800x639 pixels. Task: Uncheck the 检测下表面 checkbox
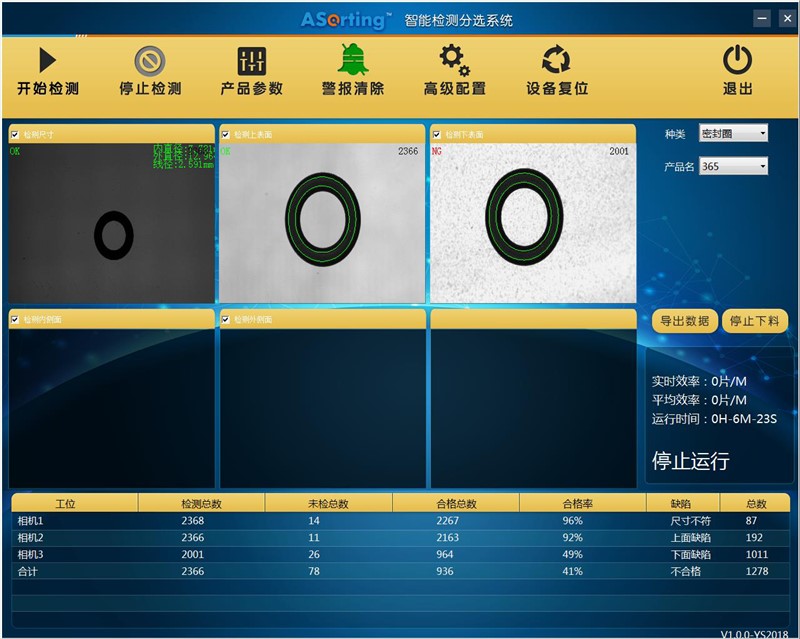click(437, 134)
